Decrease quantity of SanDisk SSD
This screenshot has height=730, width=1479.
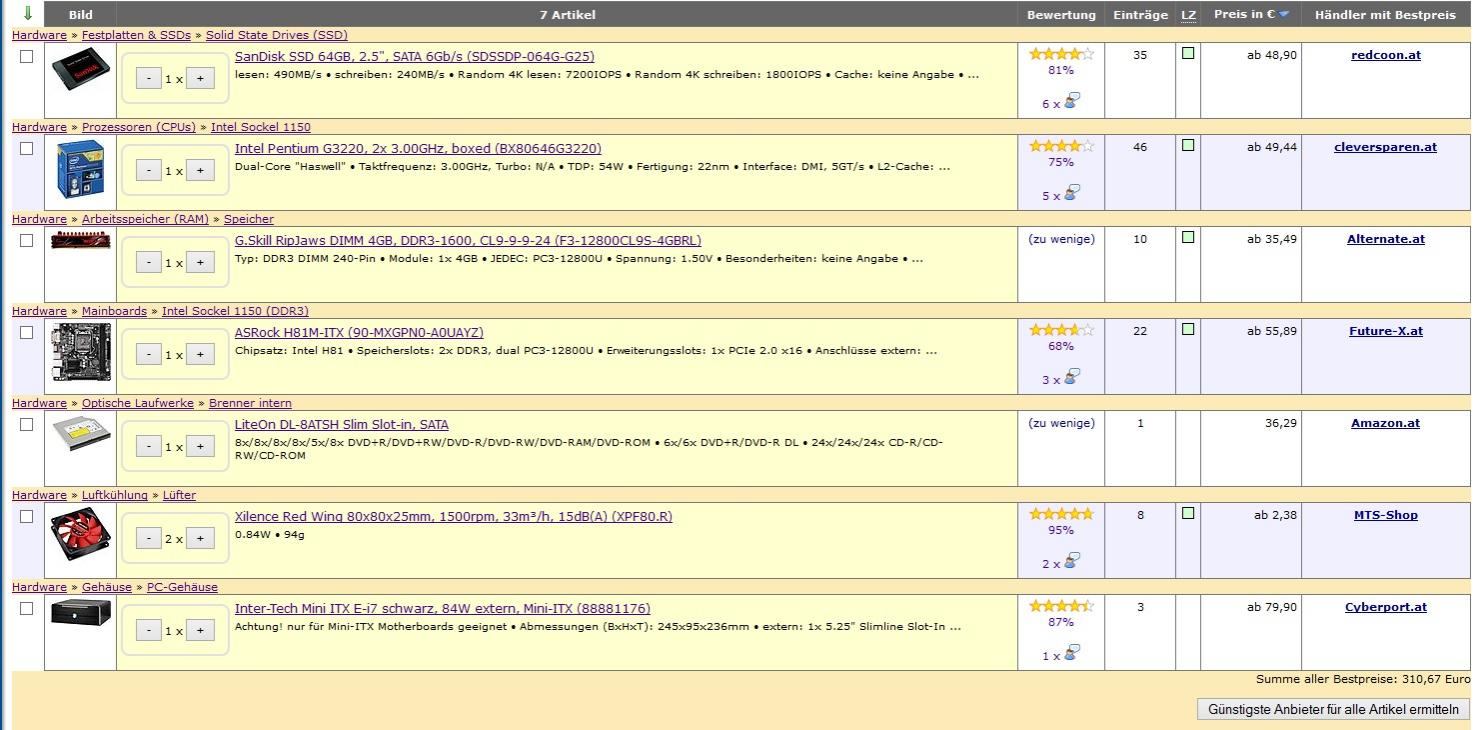[149, 78]
